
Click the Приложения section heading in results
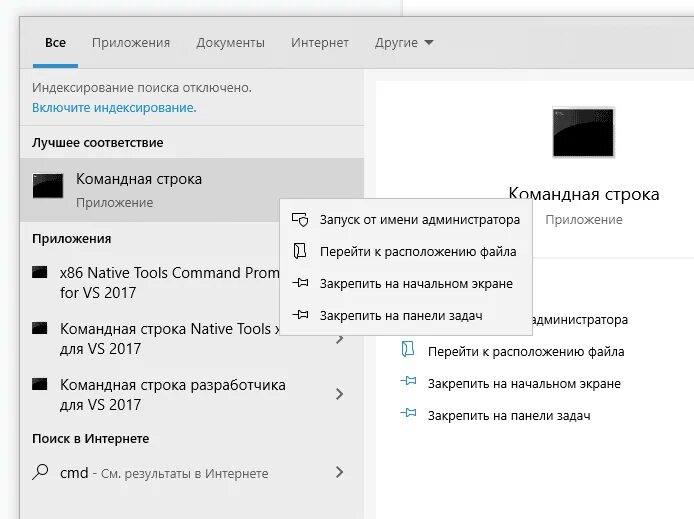71,239
